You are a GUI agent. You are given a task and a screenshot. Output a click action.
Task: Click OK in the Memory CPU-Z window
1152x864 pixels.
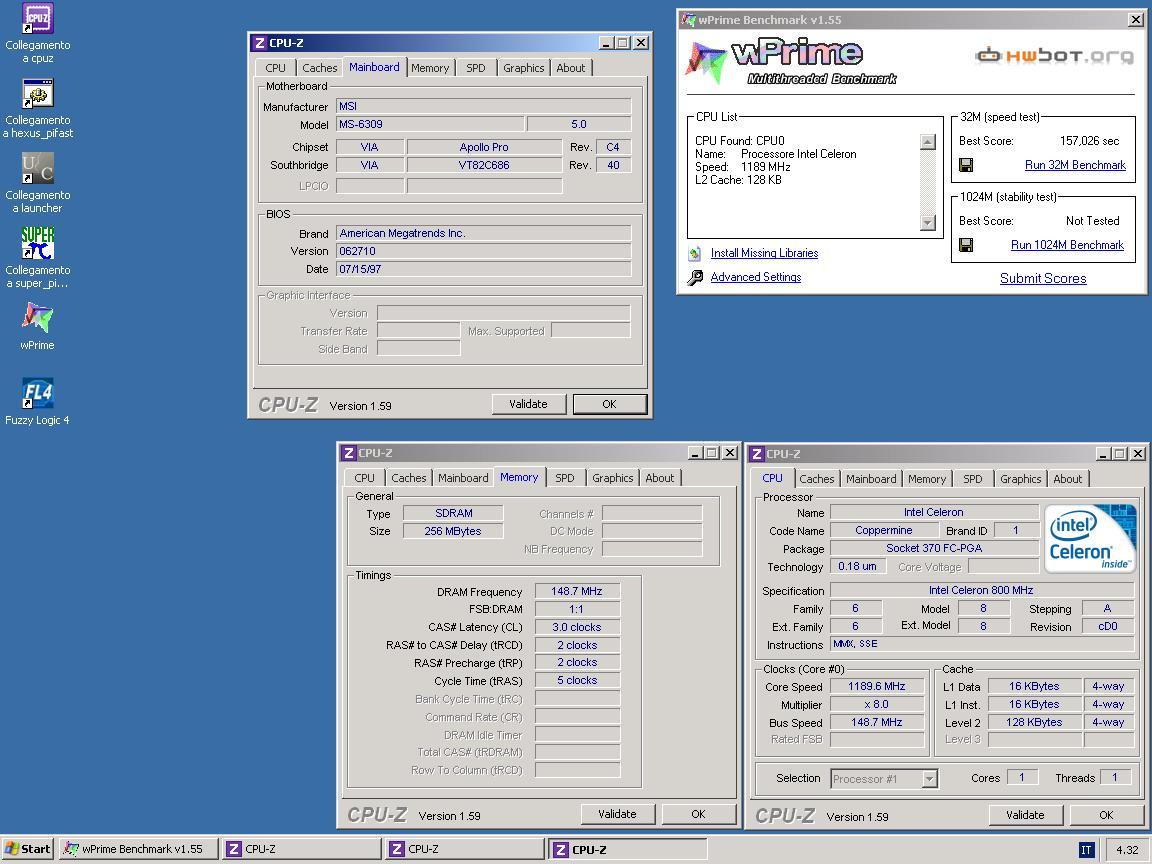[698, 814]
